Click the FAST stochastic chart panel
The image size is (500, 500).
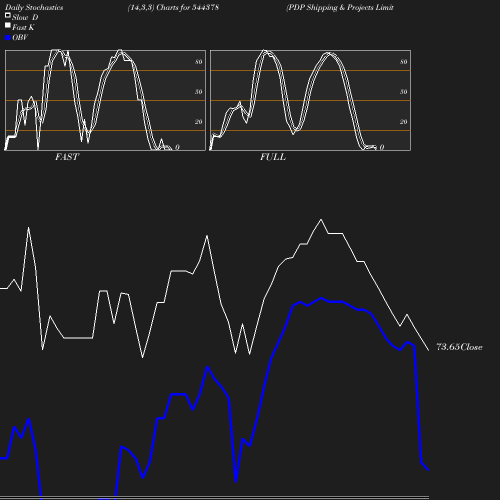[x=105, y=100]
